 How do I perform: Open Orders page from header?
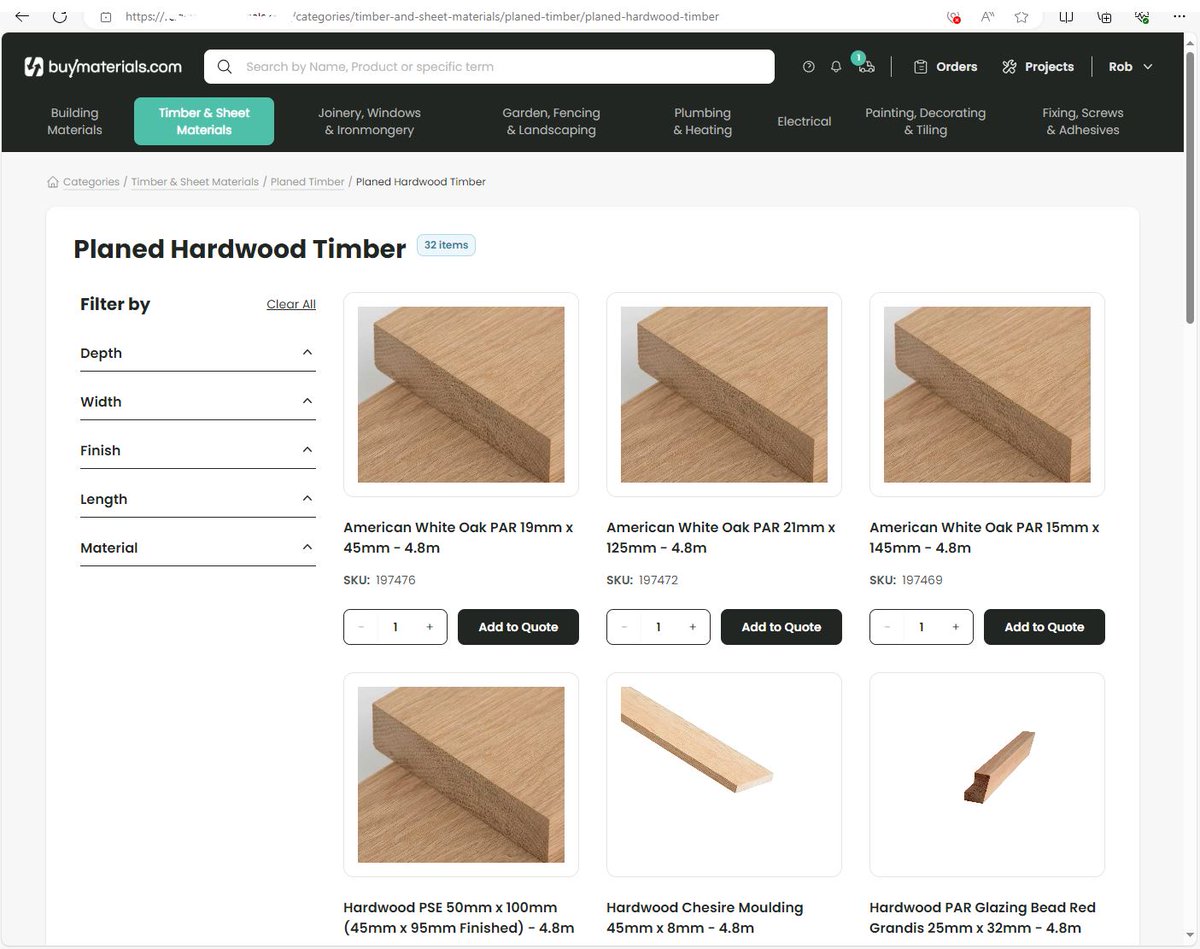coord(945,67)
